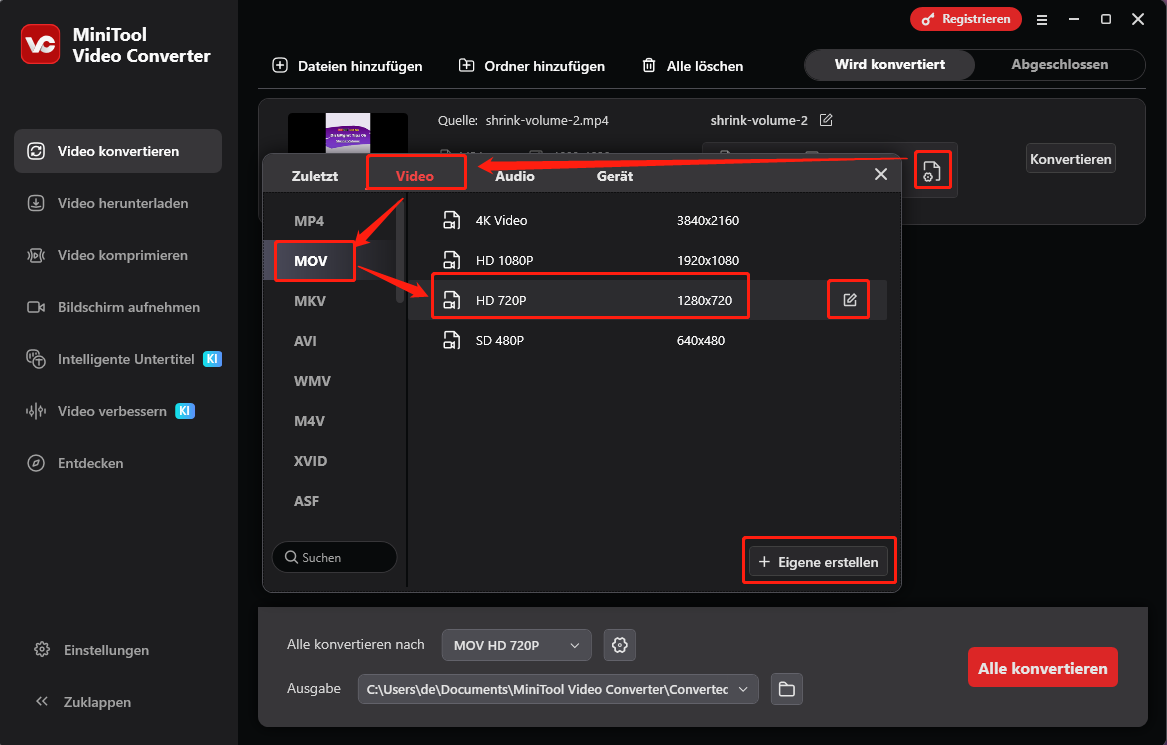Click the format list scrollbar
1167x745 pixels.
(400, 253)
